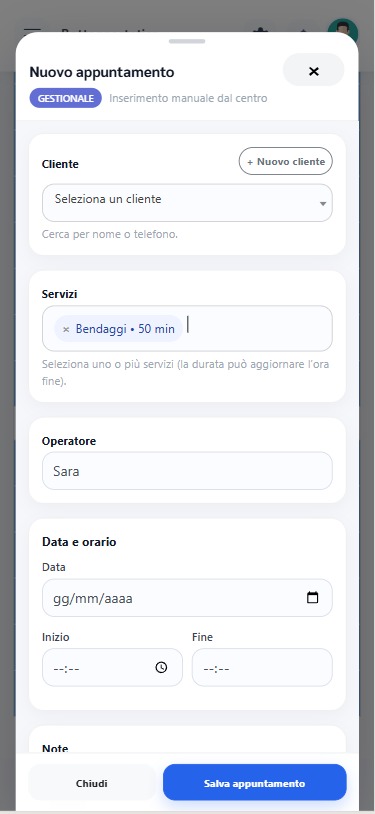Save with Salva appuntamento button

pyautogui.click(x=255, y=783)
